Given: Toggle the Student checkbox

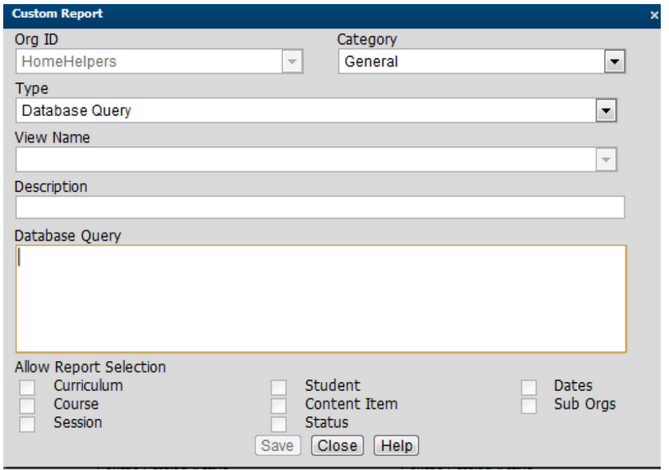Looking at the screenshot, I should coord(279,387).
